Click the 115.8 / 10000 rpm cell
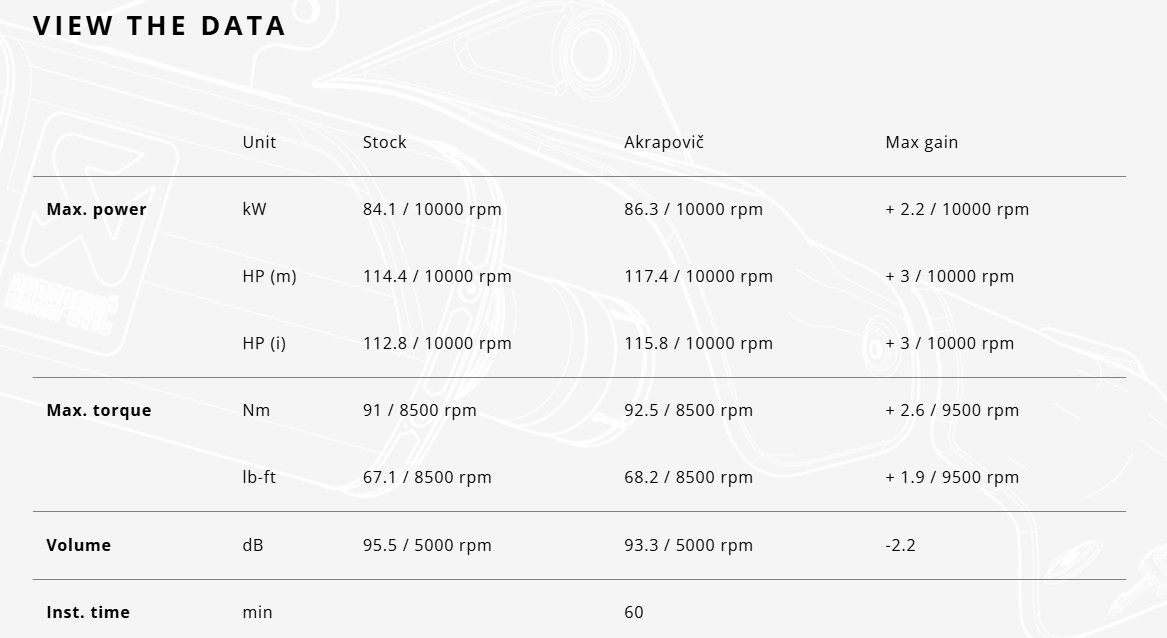This screenshot has height=638, width=1167. (x=698, y=343)
